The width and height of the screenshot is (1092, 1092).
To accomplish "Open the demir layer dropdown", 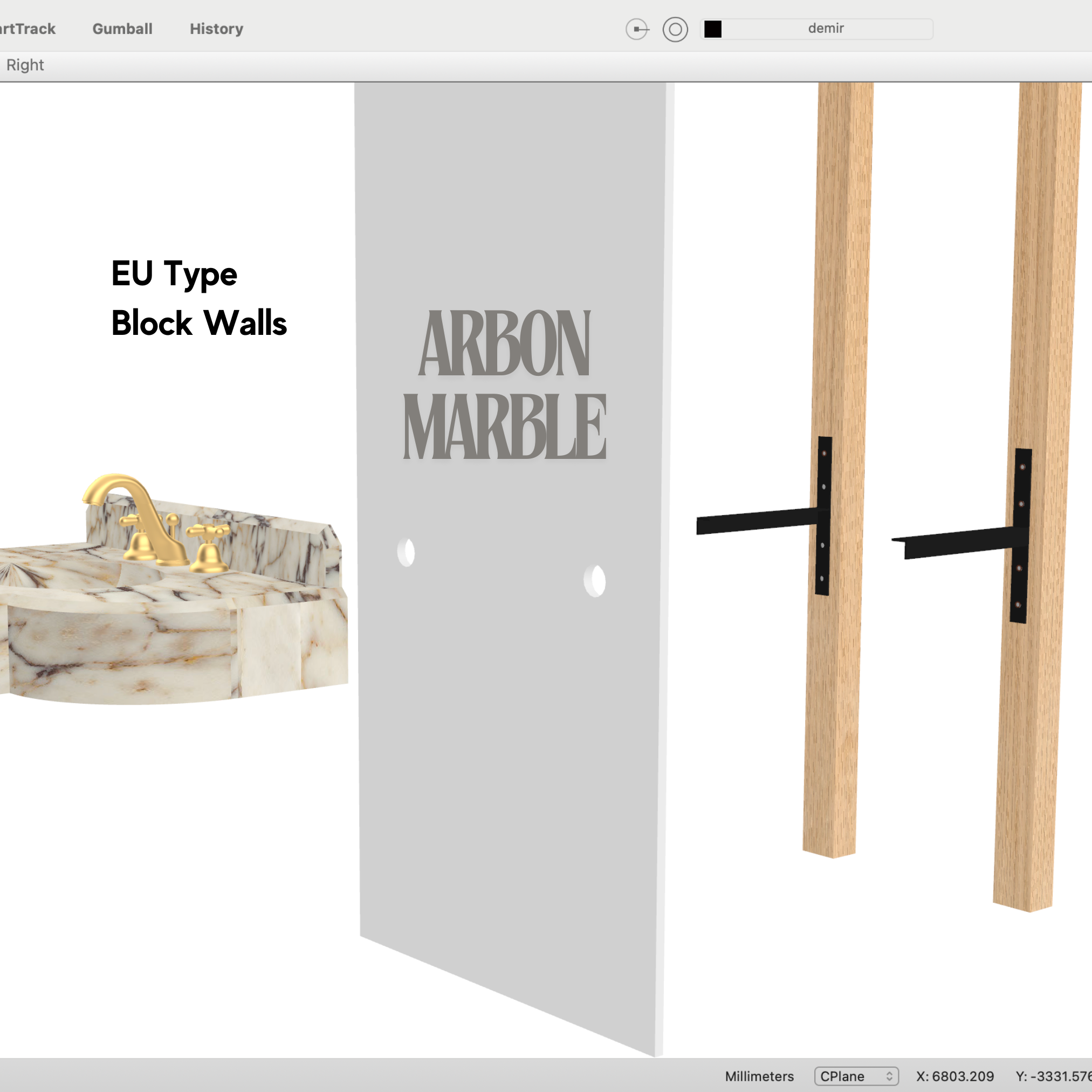I will click(x=826, y=30).
